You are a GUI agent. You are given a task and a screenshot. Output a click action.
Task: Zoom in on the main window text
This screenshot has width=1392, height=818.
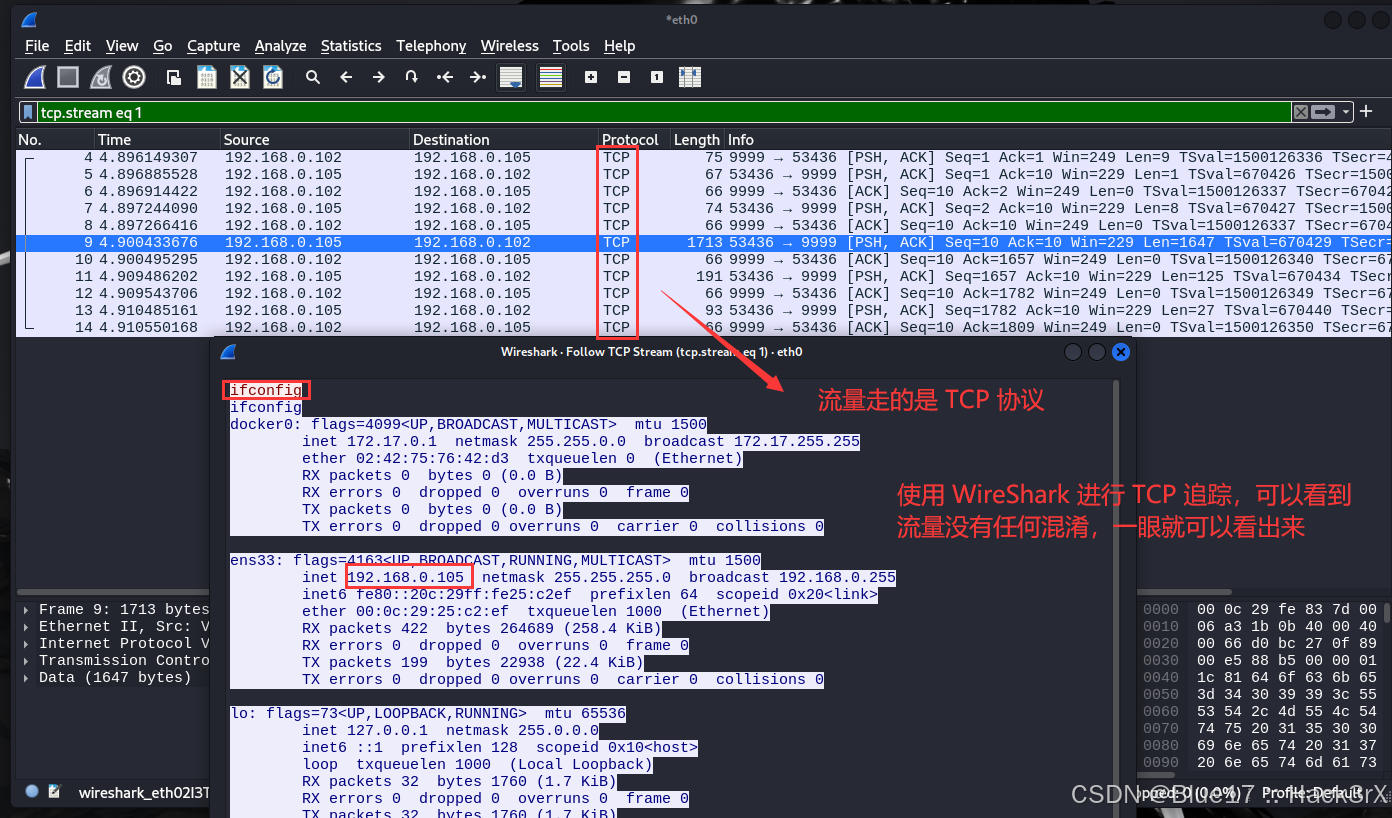(591, 77)
